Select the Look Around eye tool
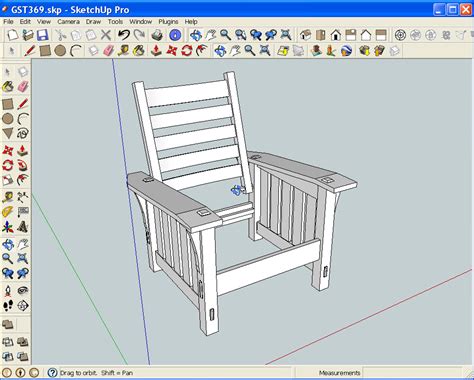The image size is (474, 380). (x=23, y=290)
